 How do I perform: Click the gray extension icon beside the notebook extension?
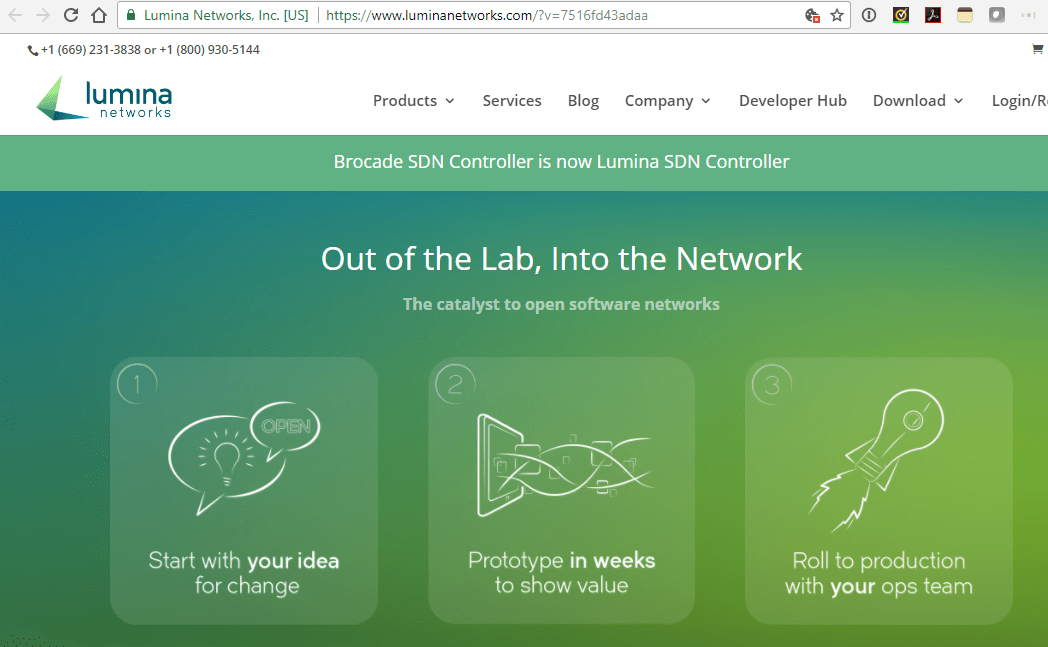(x=996, y=15)
